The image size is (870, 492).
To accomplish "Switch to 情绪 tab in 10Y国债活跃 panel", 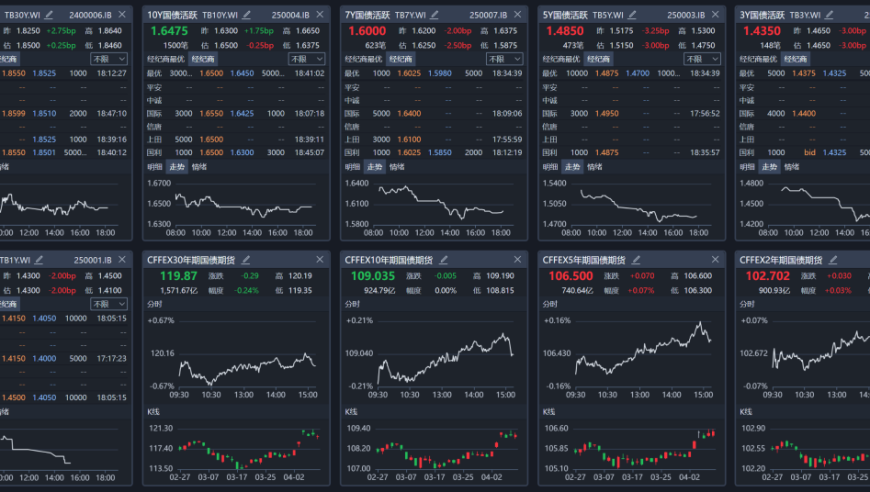I will tap(199, 167).
